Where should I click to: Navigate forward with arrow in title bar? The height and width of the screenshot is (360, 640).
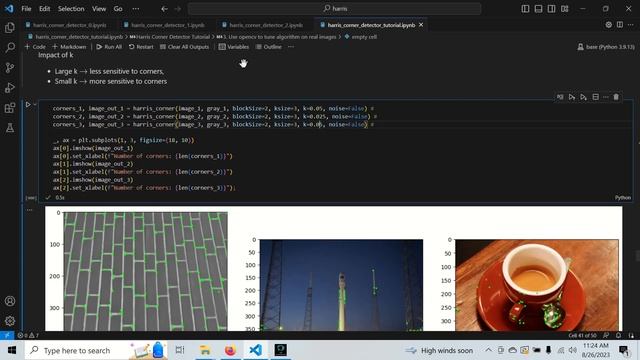point(178,9)
